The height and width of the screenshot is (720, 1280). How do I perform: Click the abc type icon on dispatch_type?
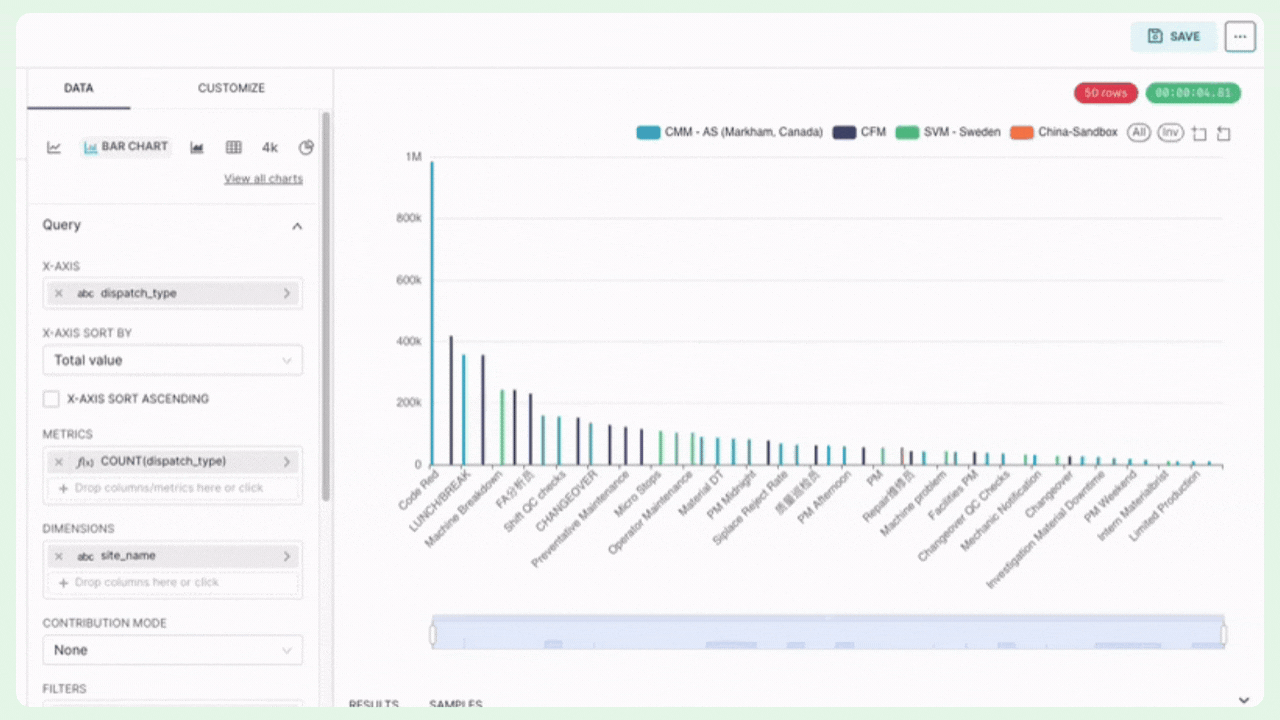click(85, 294)
